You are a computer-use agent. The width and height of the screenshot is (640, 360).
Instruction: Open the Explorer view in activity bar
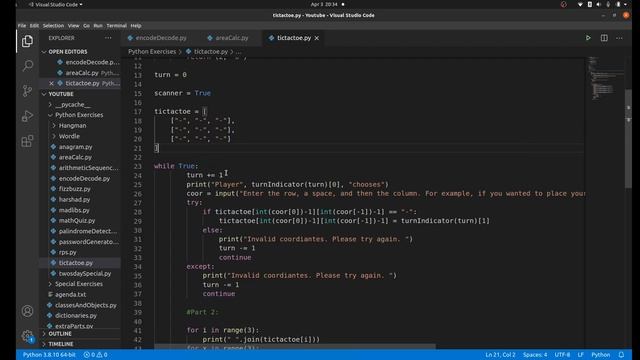pos(27,41)
